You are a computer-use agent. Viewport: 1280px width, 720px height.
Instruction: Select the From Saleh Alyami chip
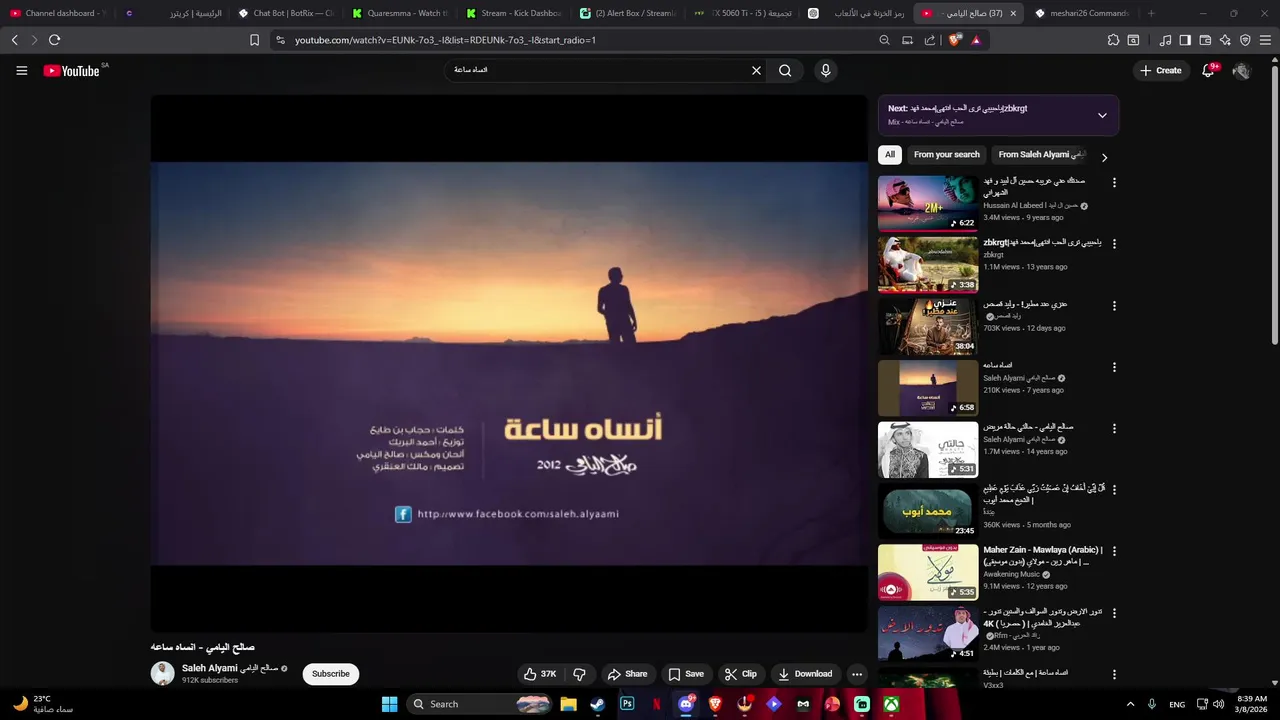point(1041,155)
